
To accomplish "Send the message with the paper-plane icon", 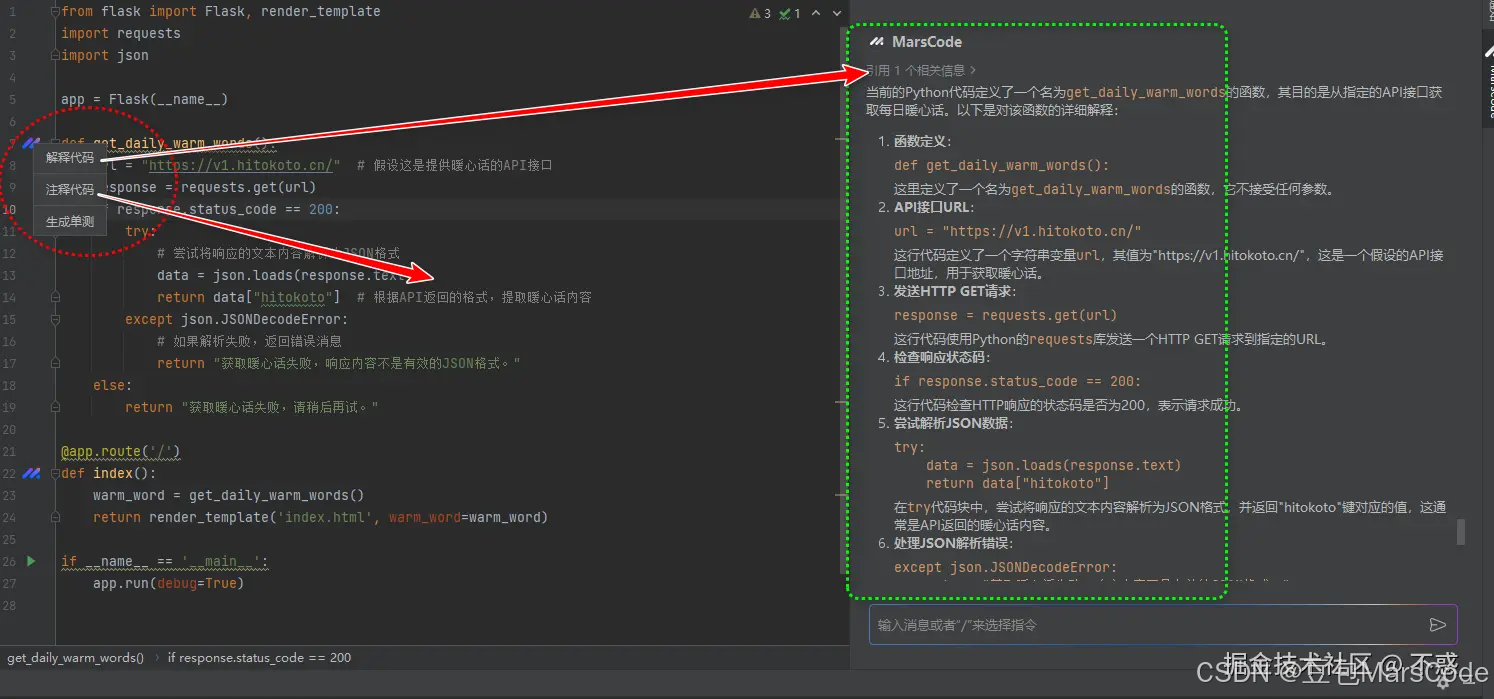I will click(1437, 625).
